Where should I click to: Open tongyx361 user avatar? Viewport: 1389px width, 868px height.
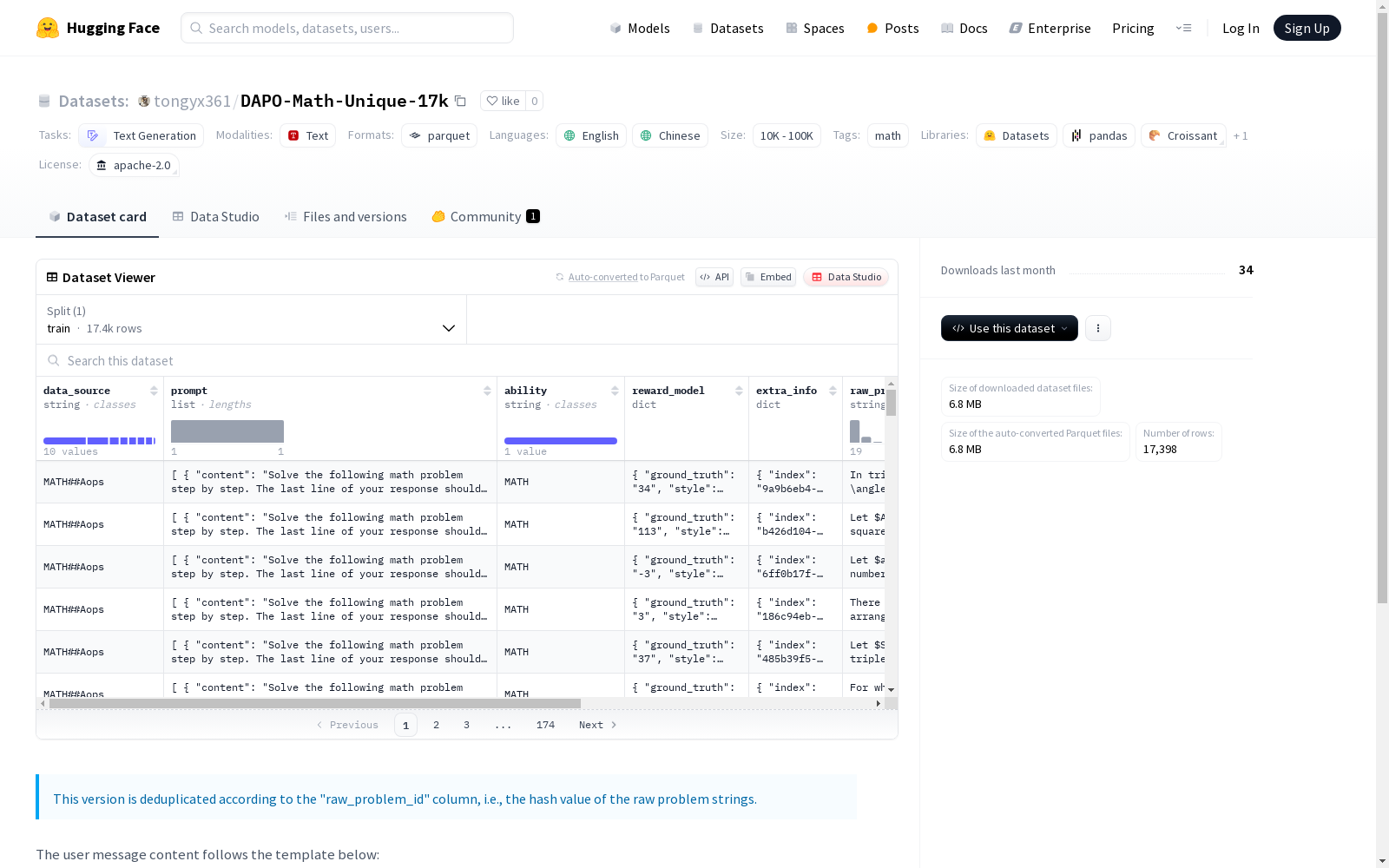[144, 101]
